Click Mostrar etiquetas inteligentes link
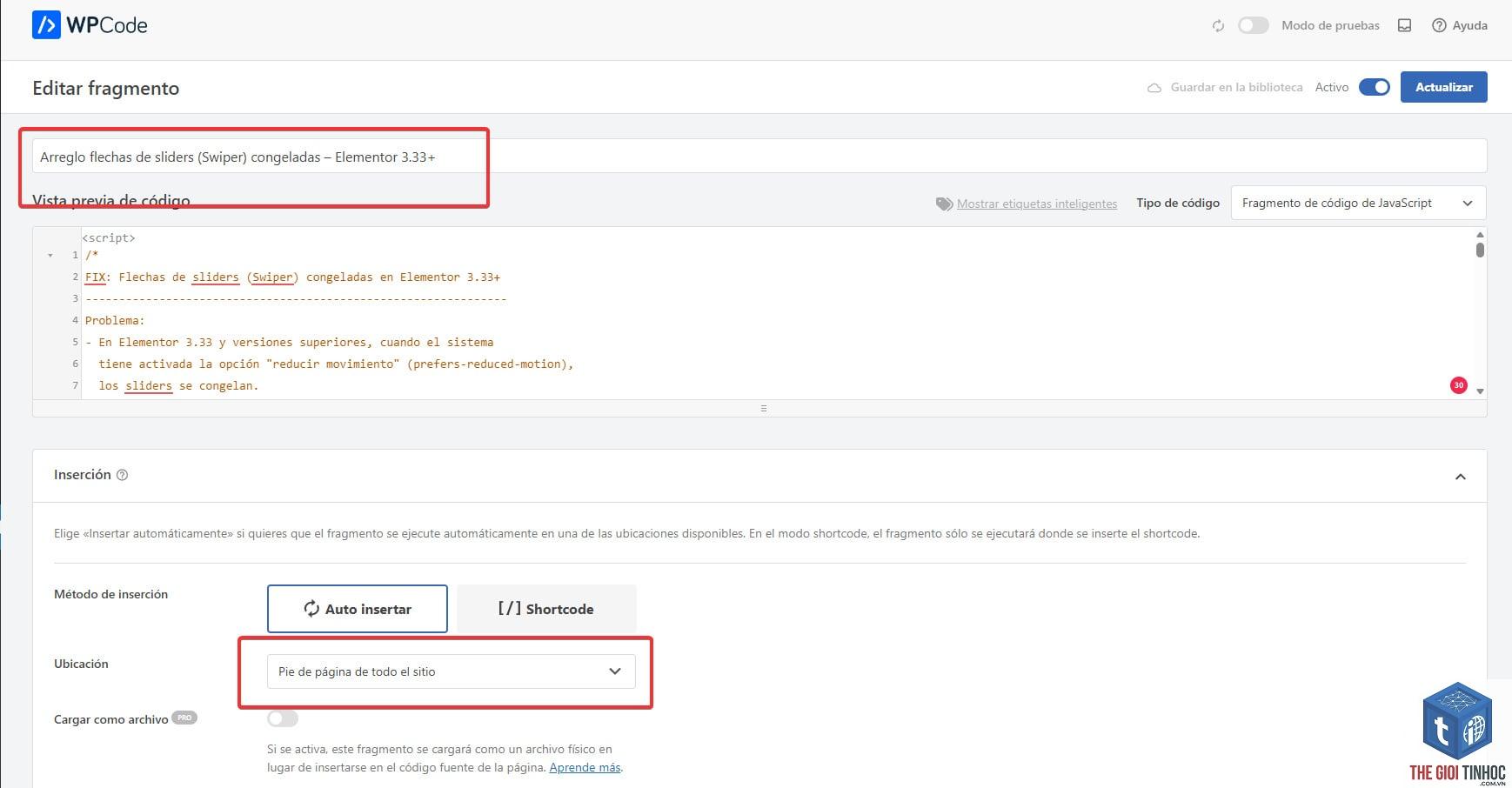1512x788 pixels. [x=1037, y=204]
